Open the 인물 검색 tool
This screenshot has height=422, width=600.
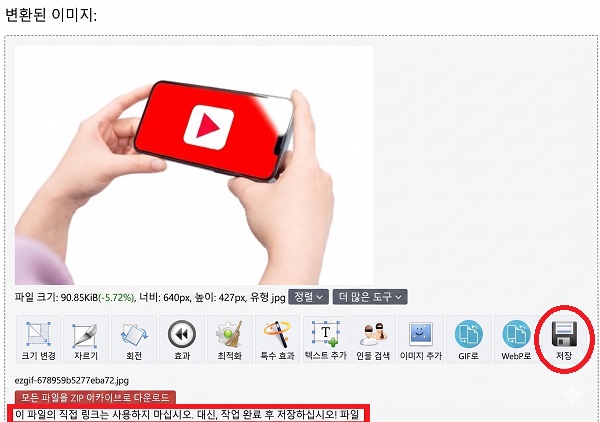(x=373, y=339)
